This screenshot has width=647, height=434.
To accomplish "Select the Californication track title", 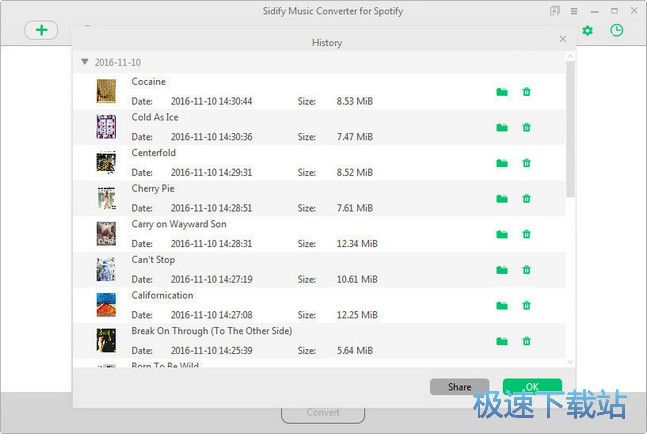I will (162, 295).
